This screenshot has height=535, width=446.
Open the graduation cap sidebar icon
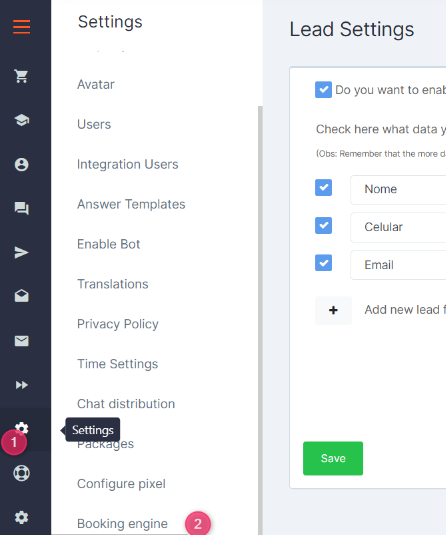click(x=21, y=120)
